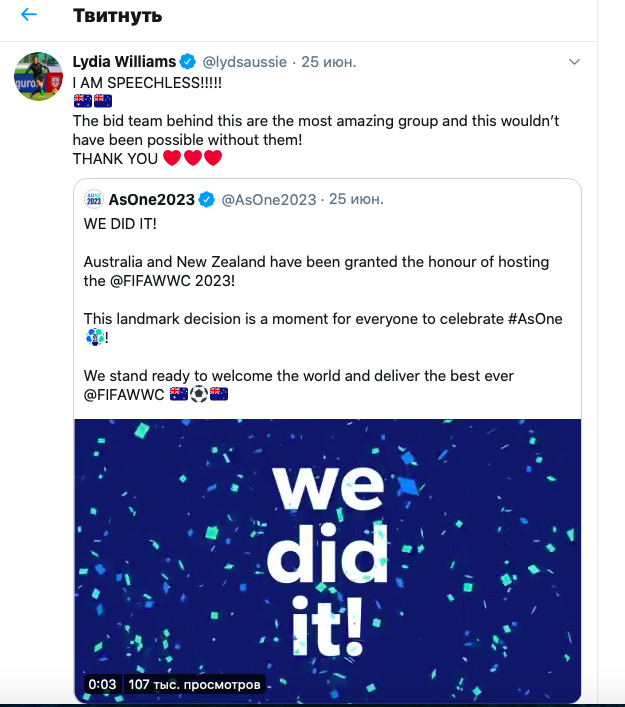
Task: Click the flag emojis under I AM SPEECHLESS
Action: 93,100
